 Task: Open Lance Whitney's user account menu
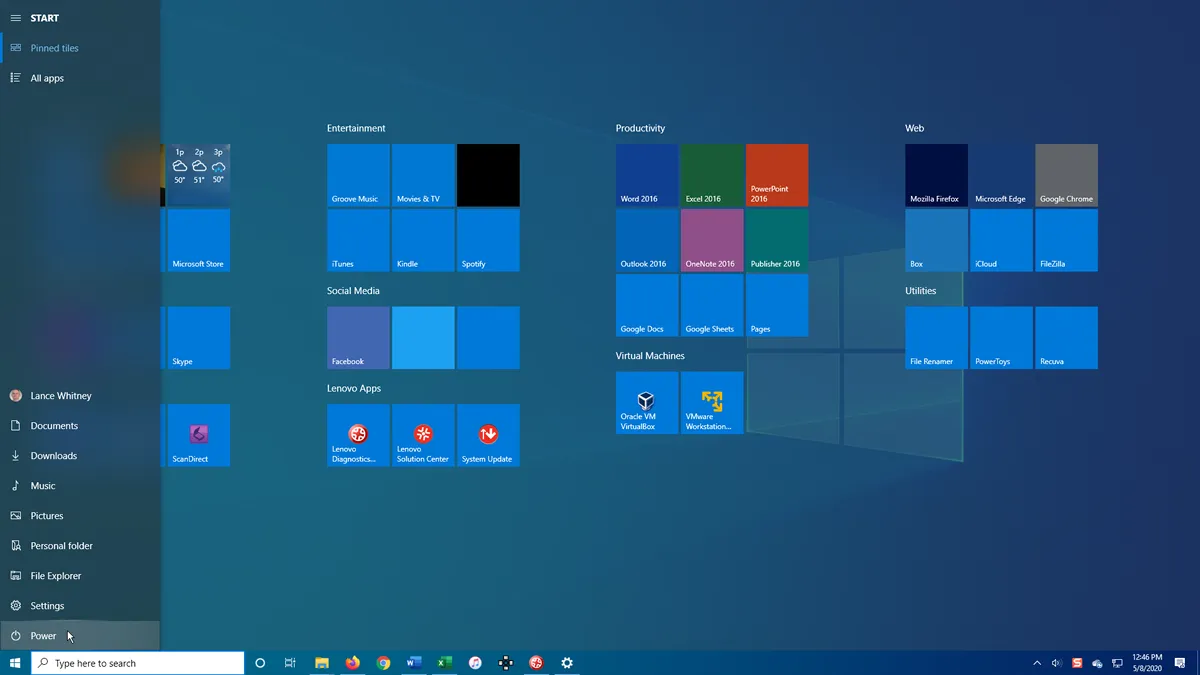pyautogui.click(x=80, y=396)
